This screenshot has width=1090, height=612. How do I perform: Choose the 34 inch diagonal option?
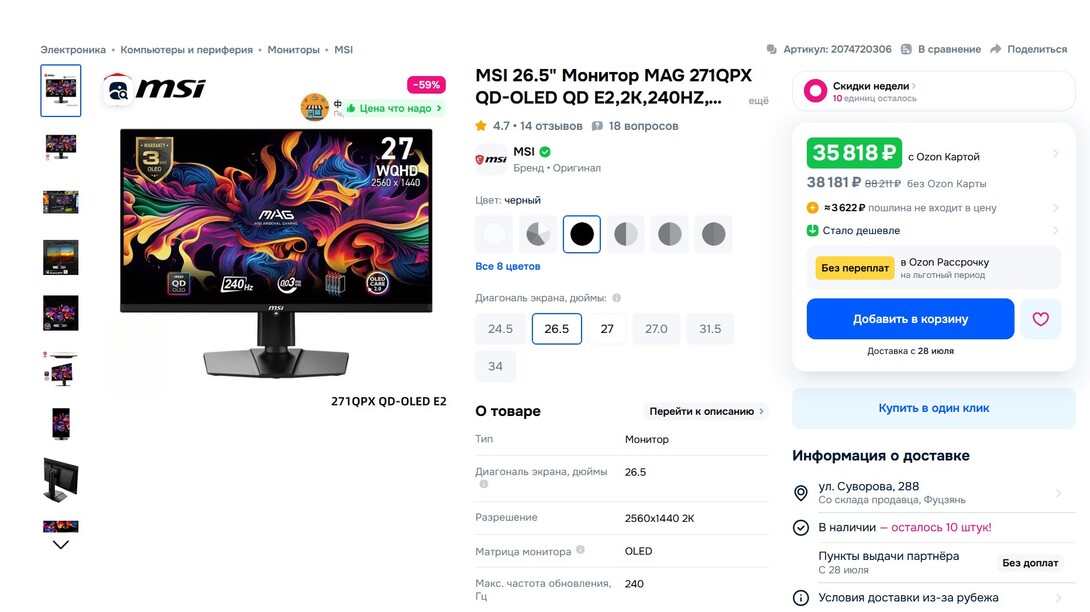tap(495, 366)
